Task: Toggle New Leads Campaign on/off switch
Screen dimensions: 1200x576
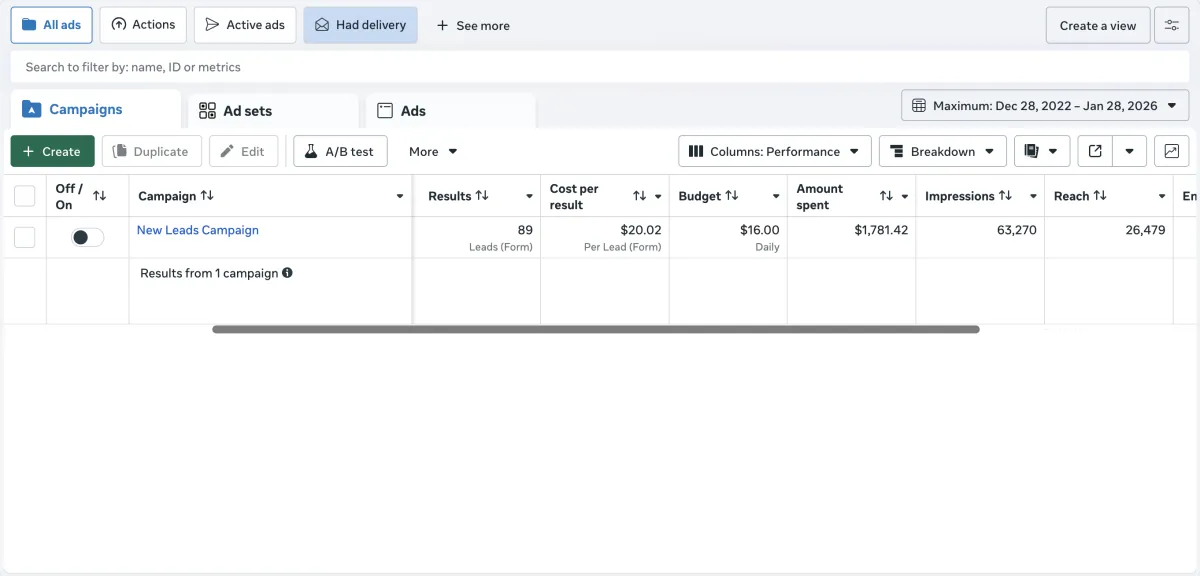Action: (87, 237)
